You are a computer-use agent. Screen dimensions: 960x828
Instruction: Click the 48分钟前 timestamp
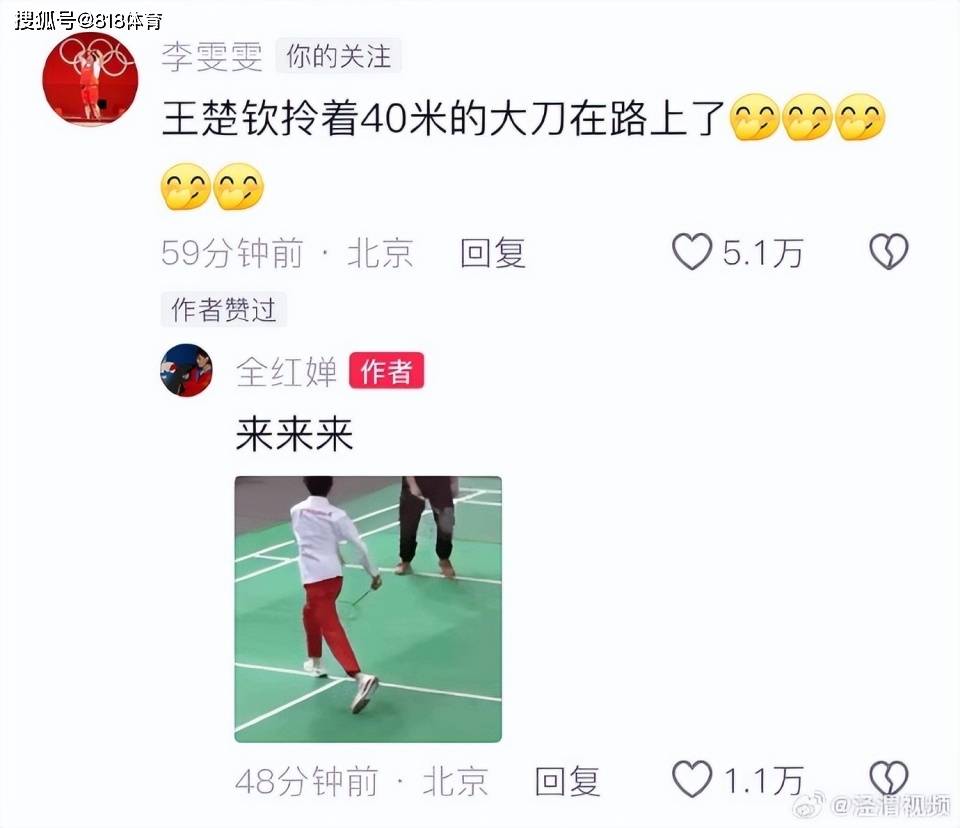(306, 781)
